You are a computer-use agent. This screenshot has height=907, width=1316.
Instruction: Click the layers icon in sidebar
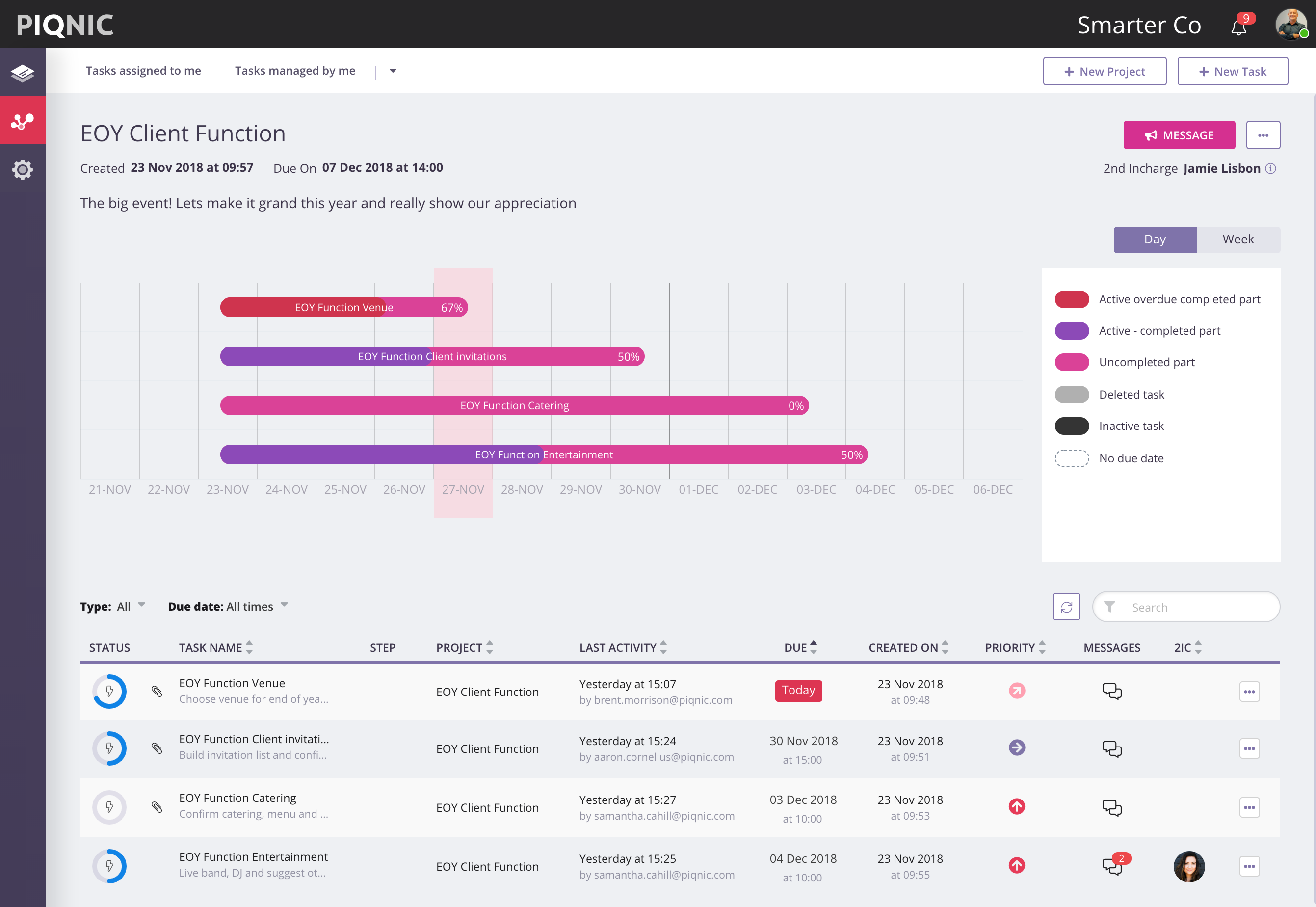23,73
